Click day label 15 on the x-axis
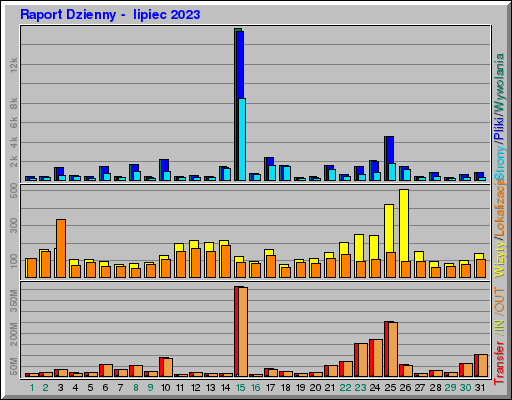 coord(240,388)
